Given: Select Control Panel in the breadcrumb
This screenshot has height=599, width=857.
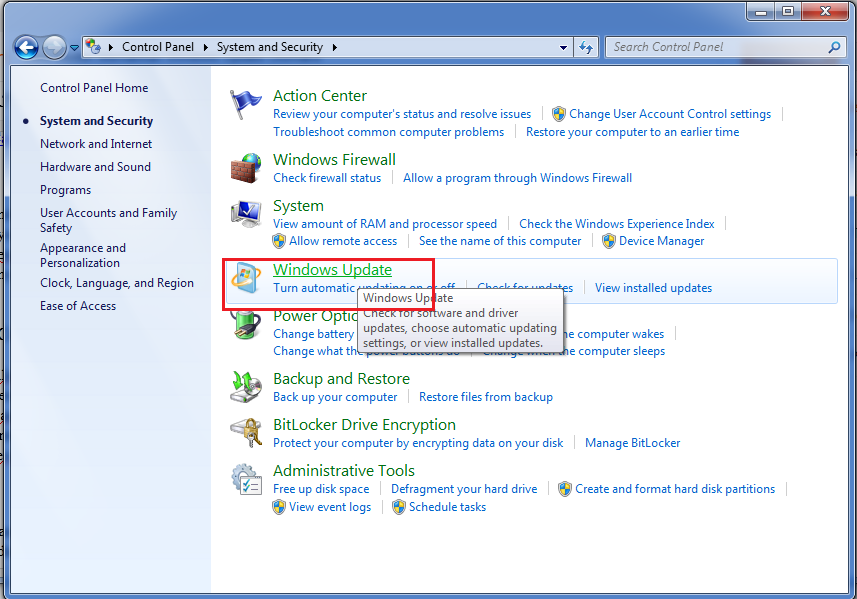Looking at the screenshot, I should pyautogui.click(x=158, y=47).
